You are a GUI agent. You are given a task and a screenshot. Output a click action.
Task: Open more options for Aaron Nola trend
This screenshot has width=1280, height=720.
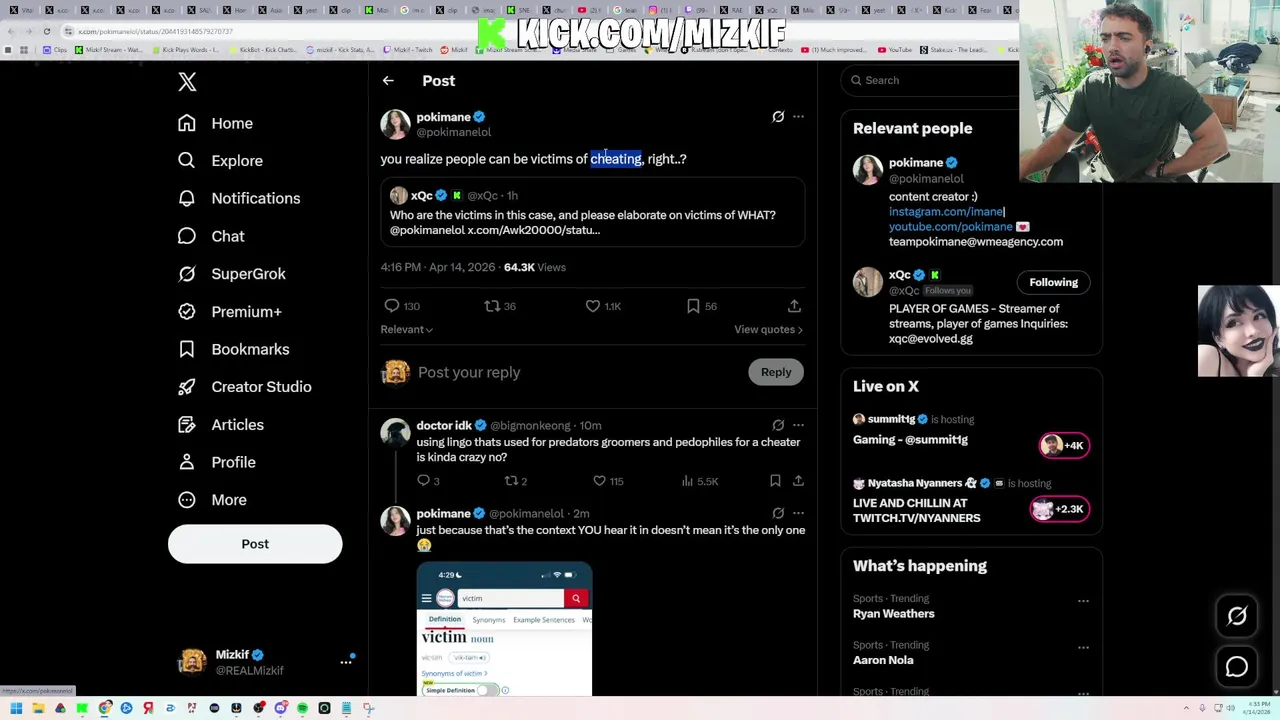1083,647
